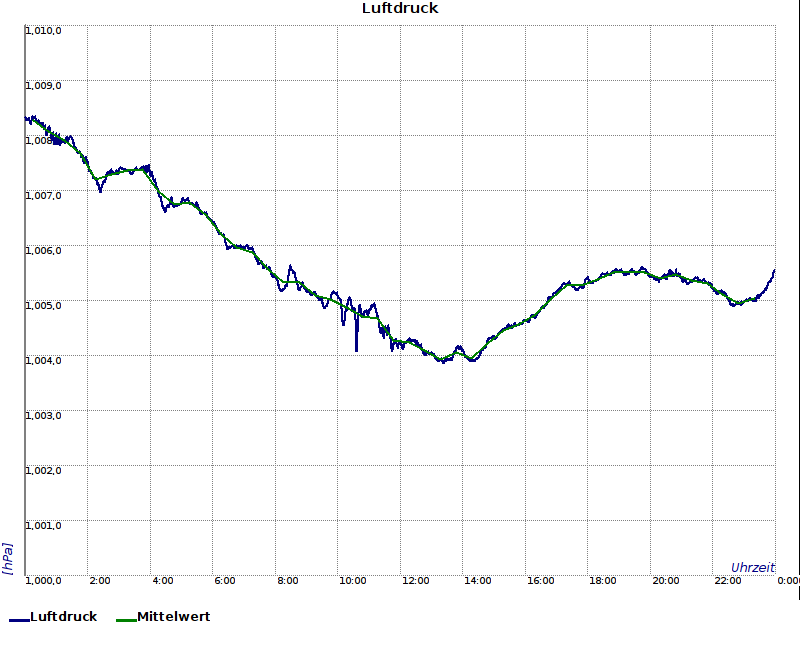Click the 1,000,0 y-axis value

point(43,581)
